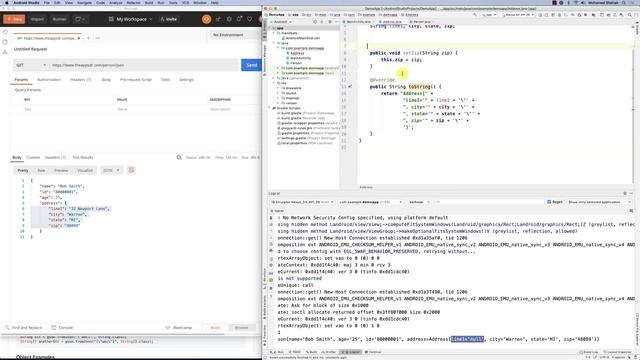Open the com.example.demoapp process dropdown
Image resolution: width=640 pixels, height=360 pixels.
pyautogui.click(x=370, y=202)
